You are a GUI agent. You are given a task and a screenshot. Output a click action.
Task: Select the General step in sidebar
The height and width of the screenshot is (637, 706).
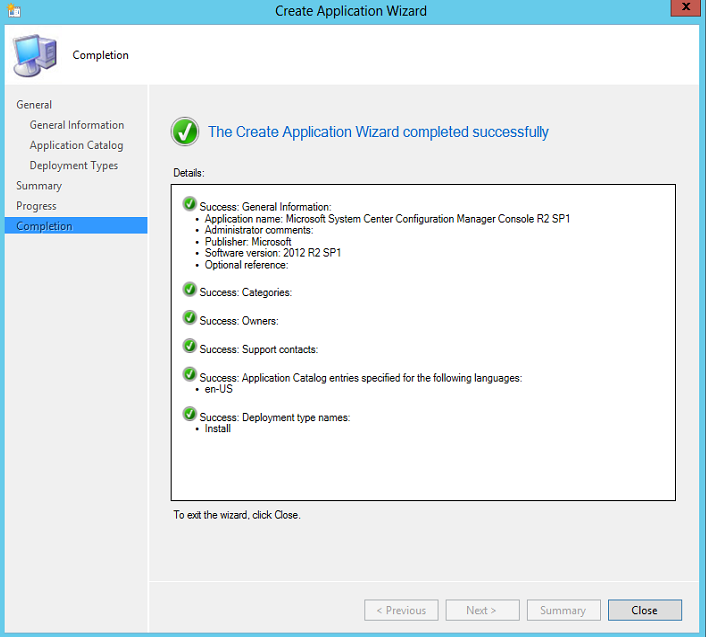34,104
